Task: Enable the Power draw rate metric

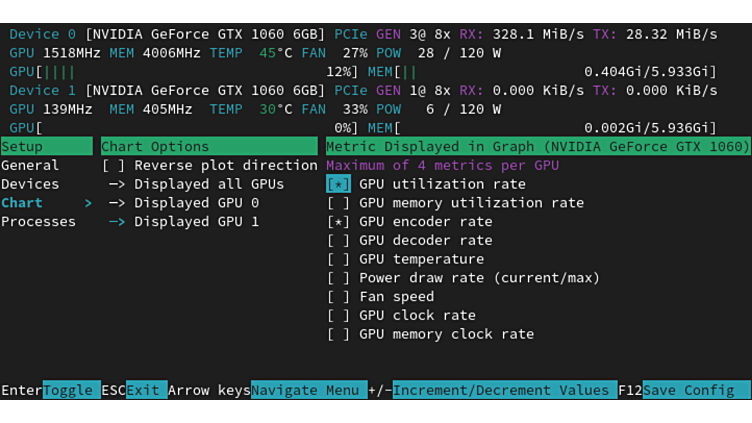Action: point(339,278)
